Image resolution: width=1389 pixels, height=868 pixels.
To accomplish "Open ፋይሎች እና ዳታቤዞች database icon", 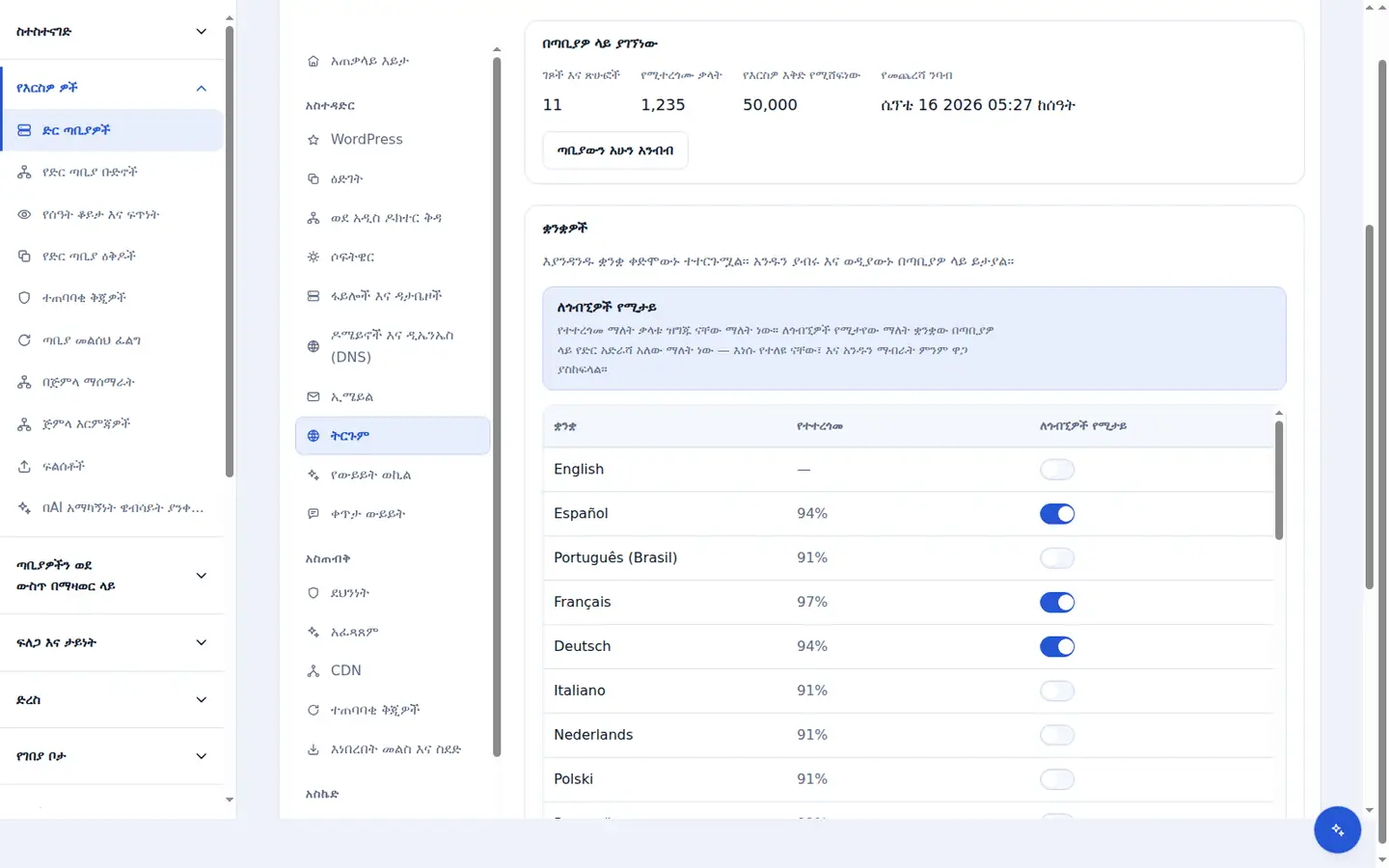I will [x=313, y=296].
